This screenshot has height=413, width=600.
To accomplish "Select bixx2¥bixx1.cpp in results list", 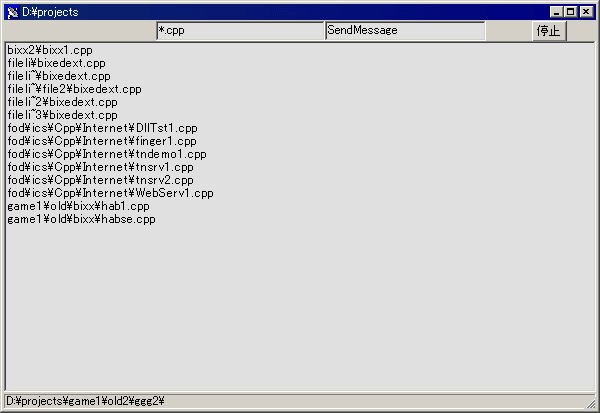I will pos(49,50).
